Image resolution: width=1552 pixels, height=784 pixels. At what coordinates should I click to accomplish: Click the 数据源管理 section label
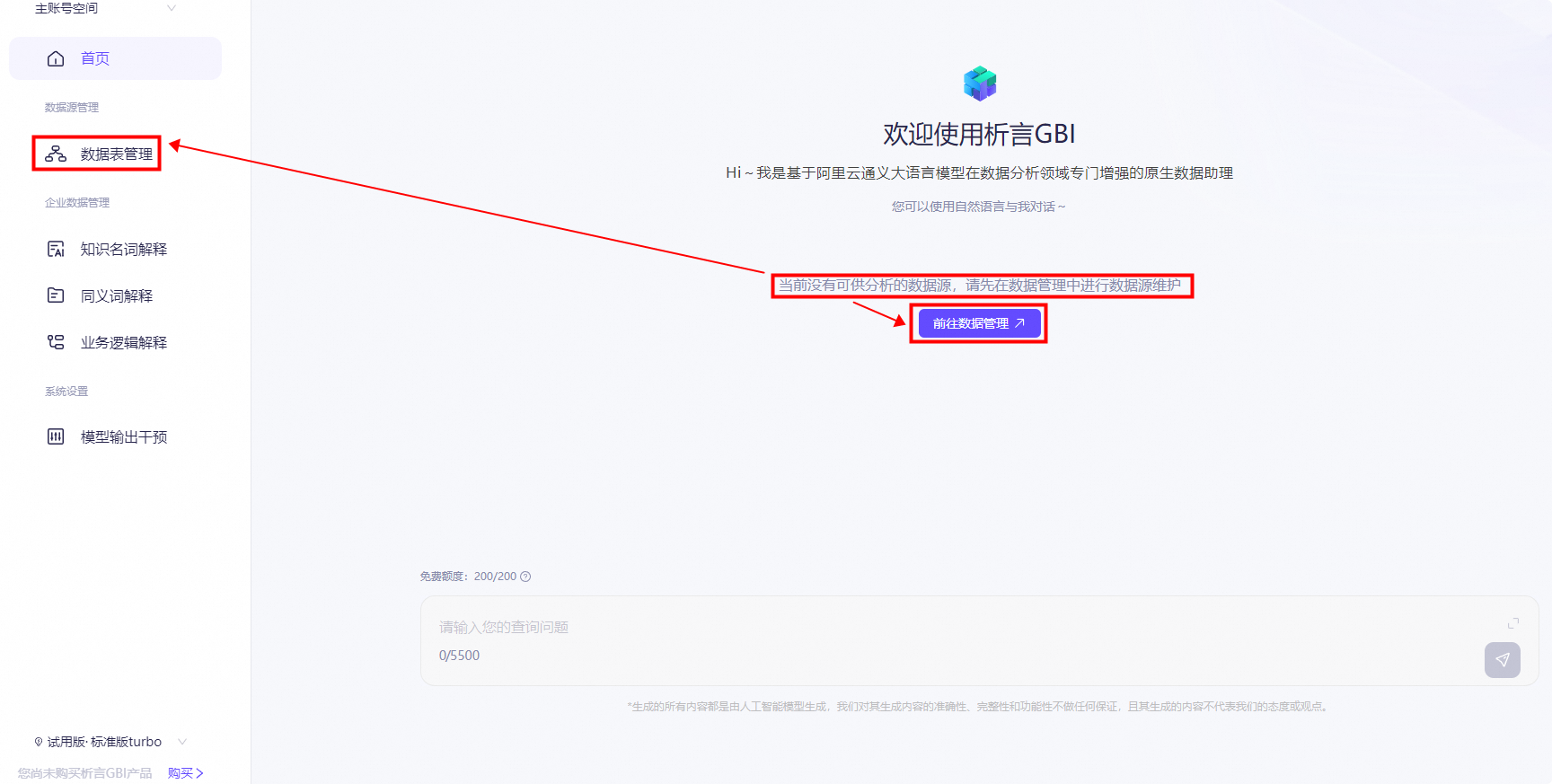pyautogui.click(x=72, y=107)
